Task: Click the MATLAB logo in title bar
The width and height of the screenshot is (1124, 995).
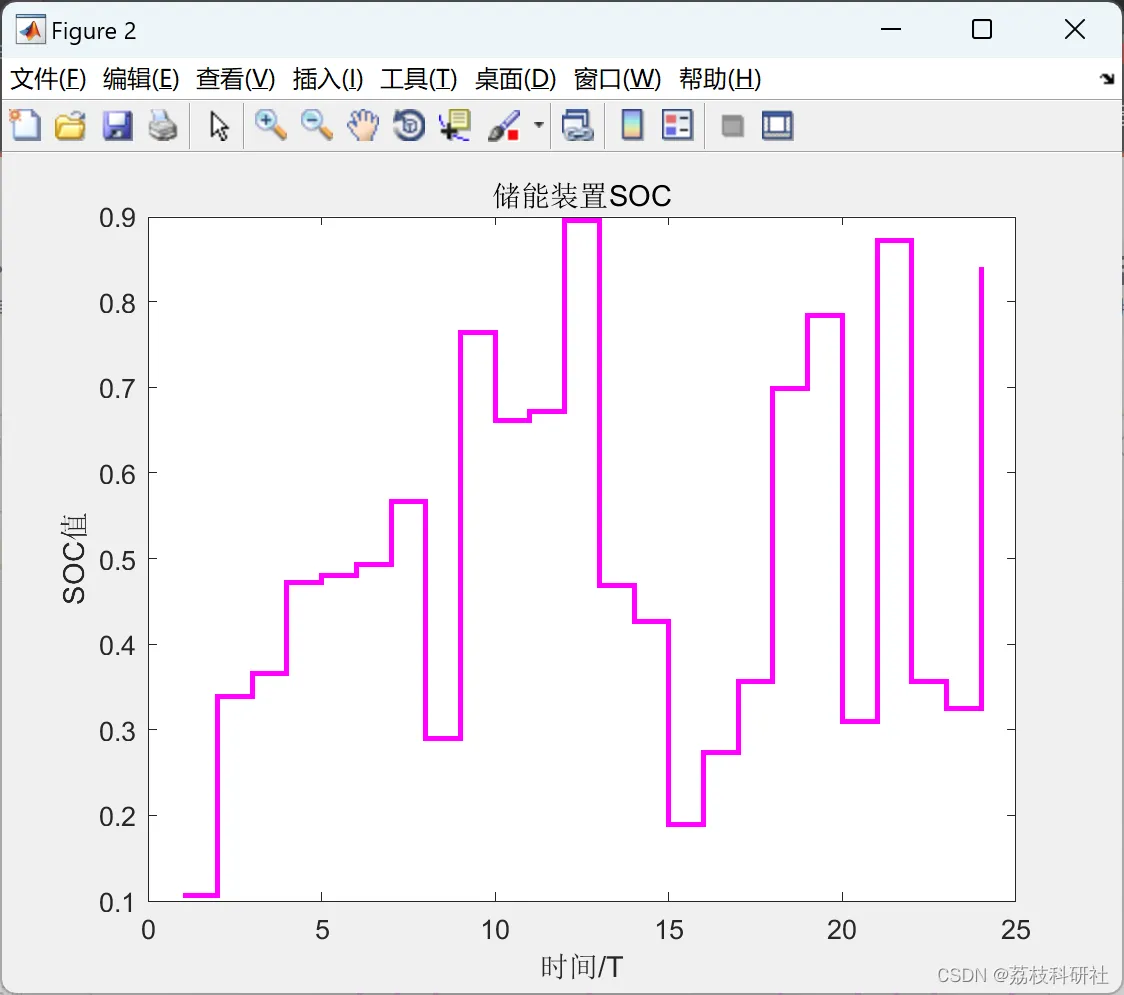Action: [x=30, y=29]
